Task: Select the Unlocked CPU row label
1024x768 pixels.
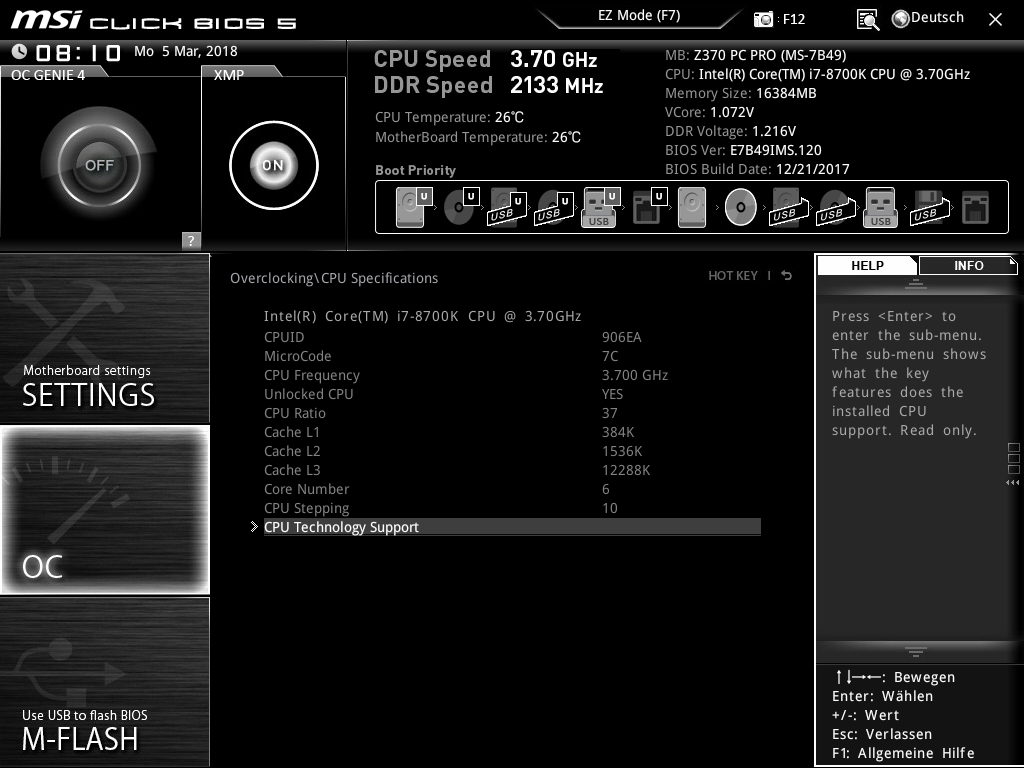Action: (x=308, y=394)
